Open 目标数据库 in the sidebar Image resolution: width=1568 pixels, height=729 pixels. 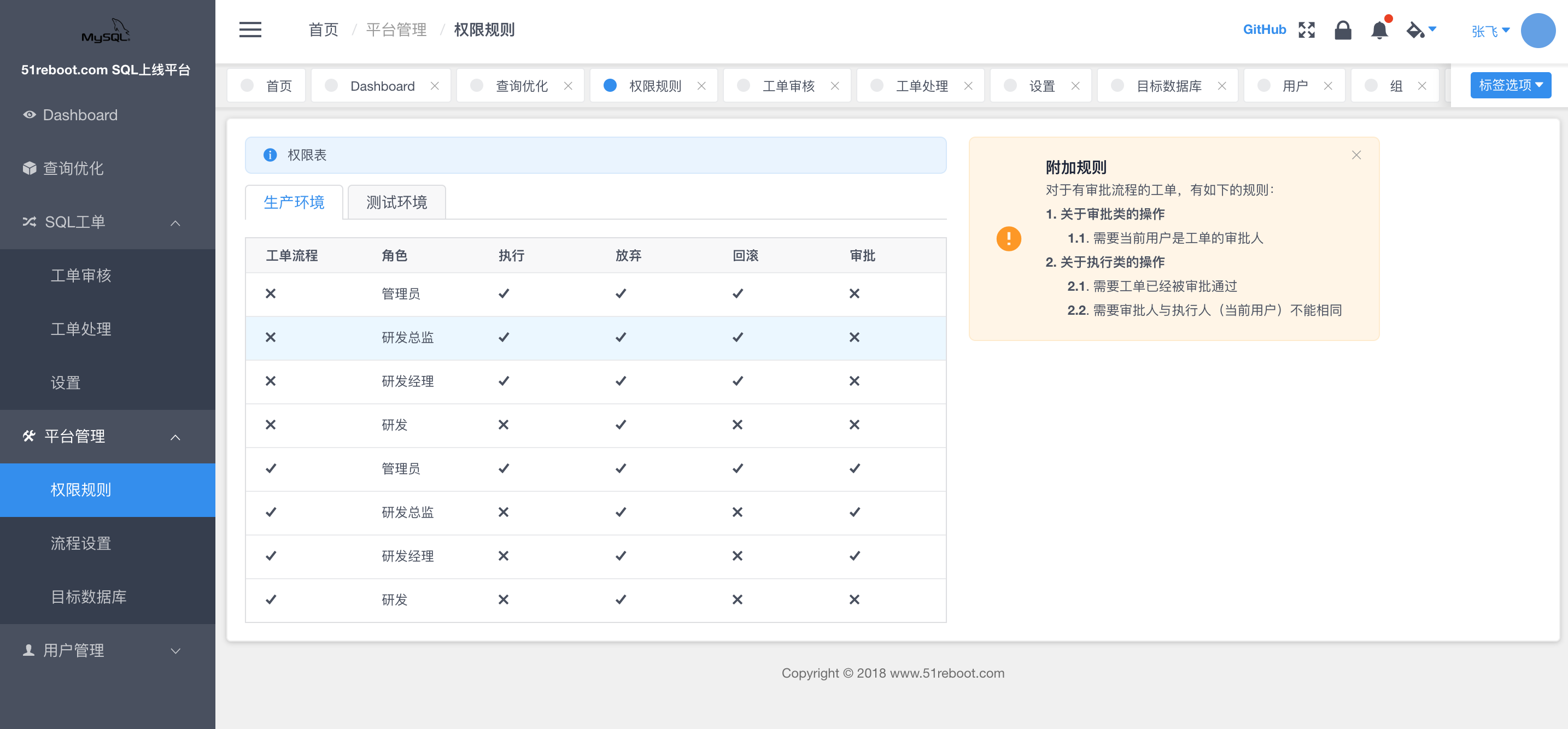108,597
